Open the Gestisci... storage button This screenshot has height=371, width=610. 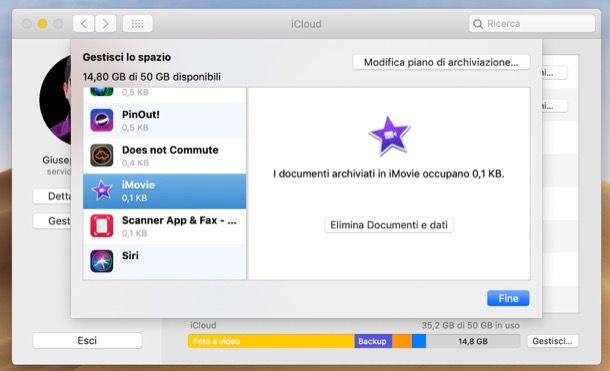pyautogui.click(x=552, y=341)
